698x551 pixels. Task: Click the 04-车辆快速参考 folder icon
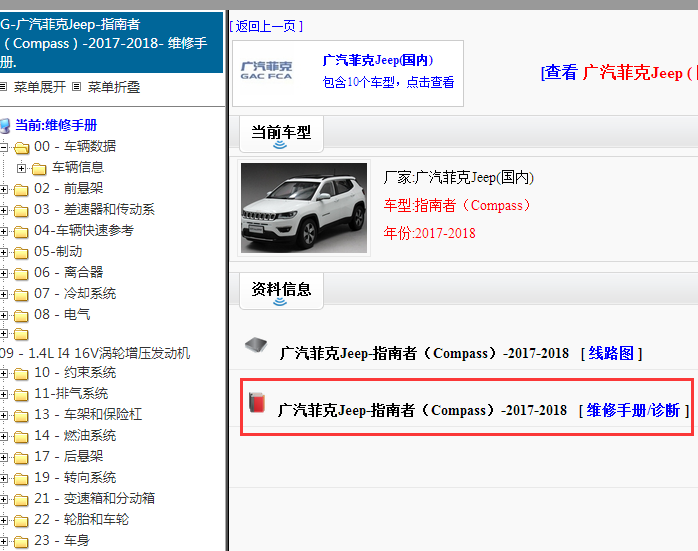(x=21, y=231)
